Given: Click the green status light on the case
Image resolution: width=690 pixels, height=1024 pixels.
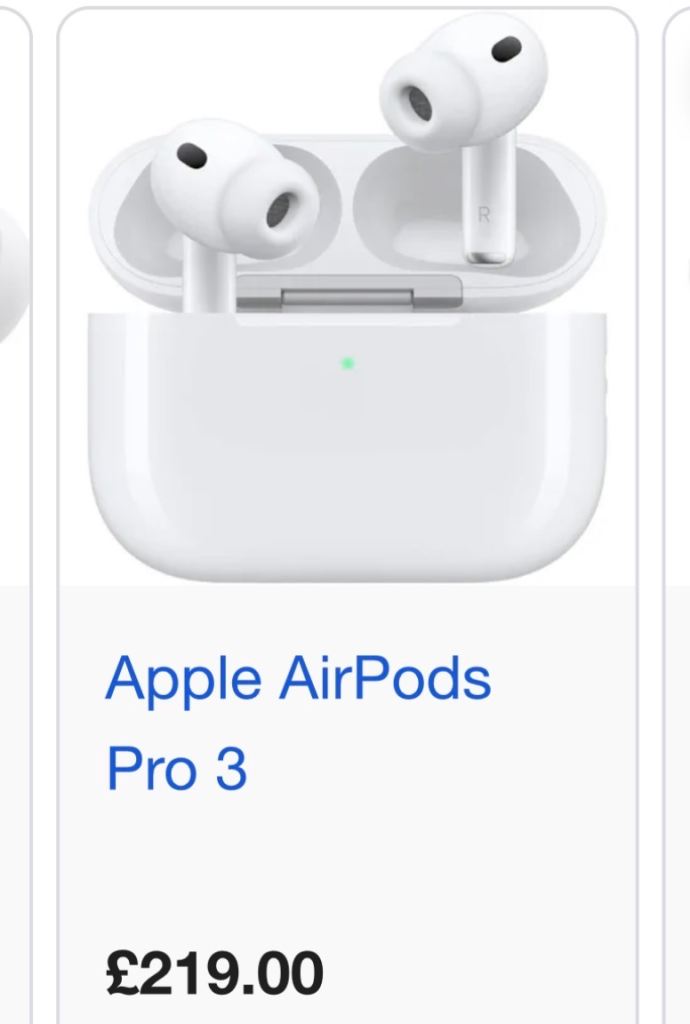Looking at the screenshot, I should (347, 363).
